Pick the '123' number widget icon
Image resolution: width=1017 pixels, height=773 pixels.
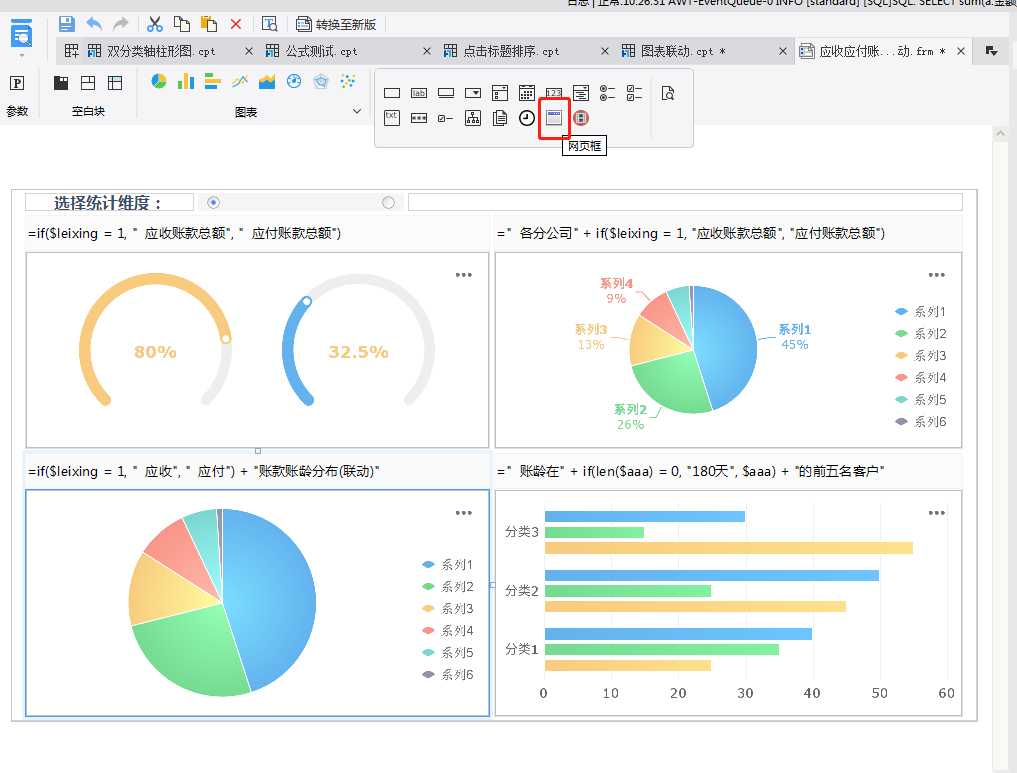click(x=554, y=93)
